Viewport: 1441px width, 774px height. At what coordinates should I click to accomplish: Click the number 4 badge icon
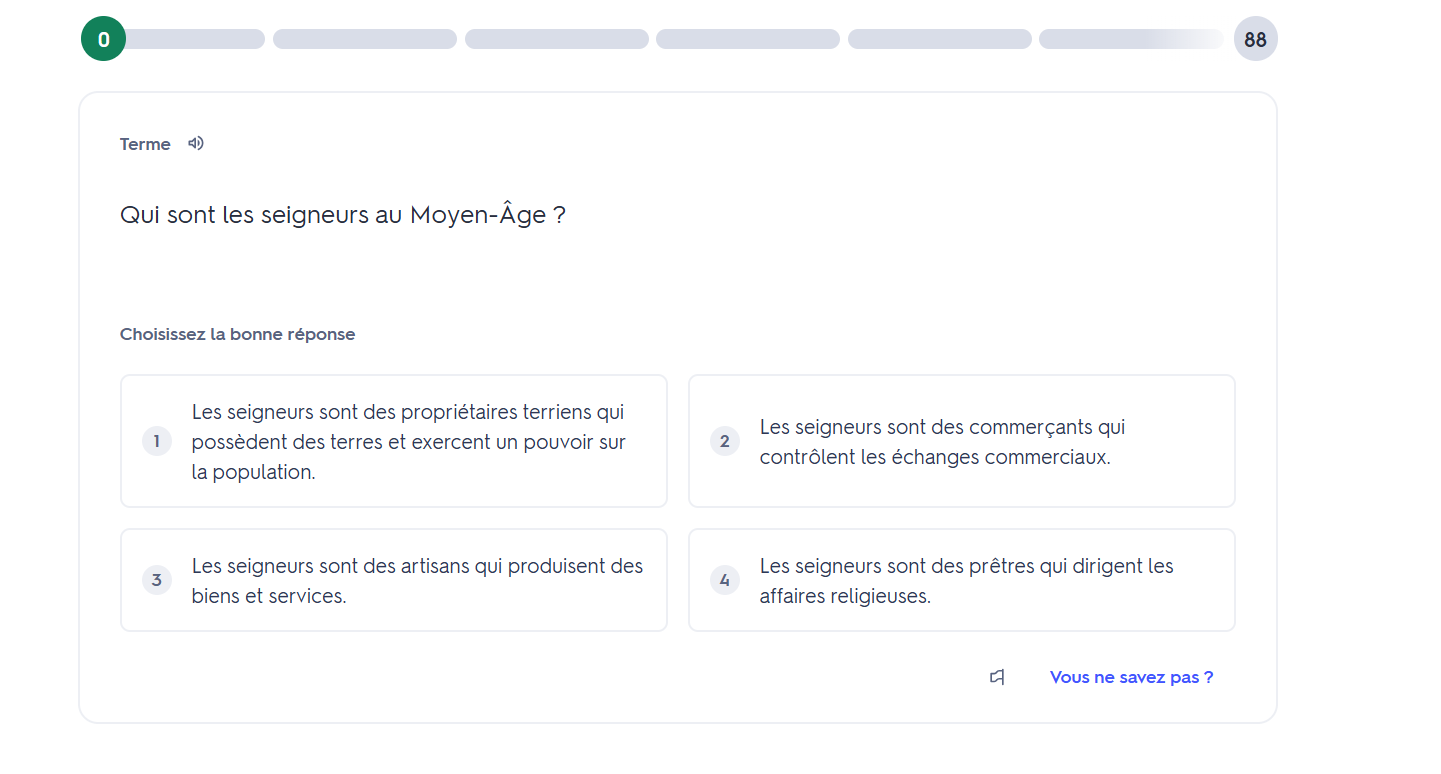[725, 580]
